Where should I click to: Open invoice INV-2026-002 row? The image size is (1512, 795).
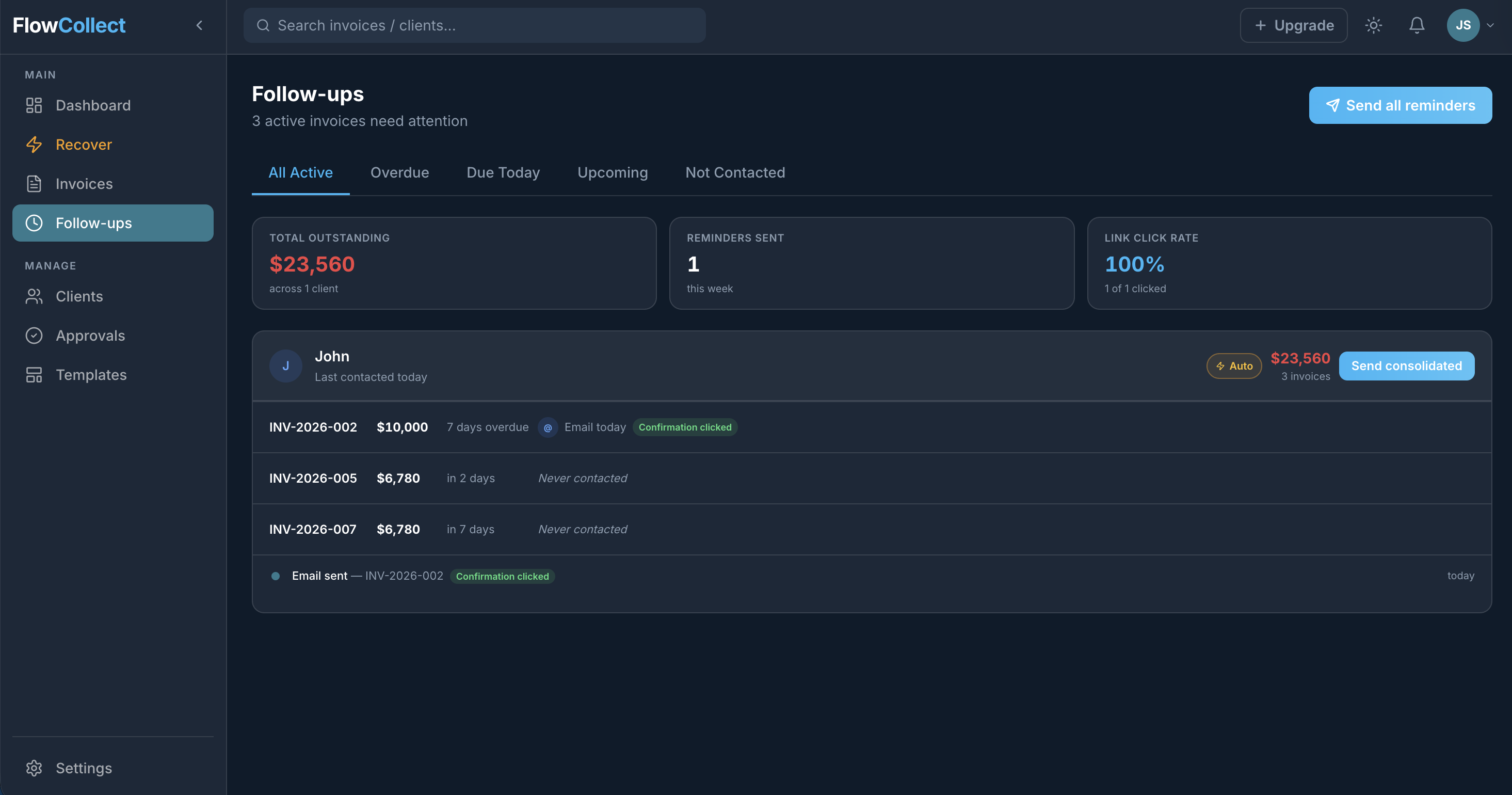(x=872, y=427)
